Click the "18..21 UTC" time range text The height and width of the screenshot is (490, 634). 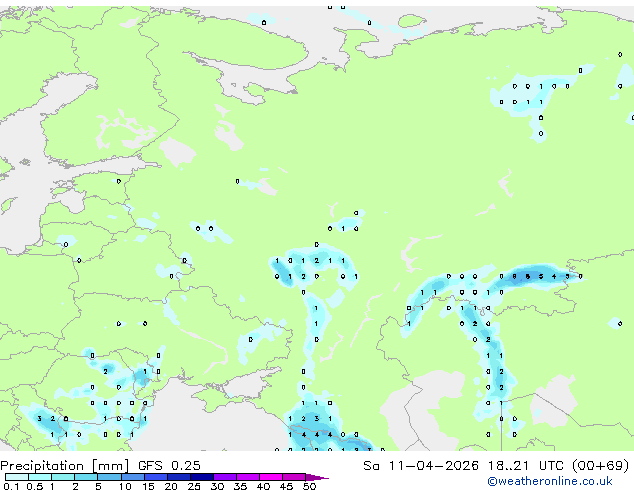[526, 466]
